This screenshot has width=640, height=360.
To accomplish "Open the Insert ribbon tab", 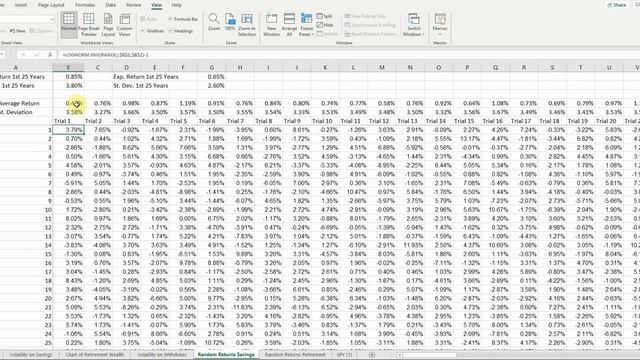I will click(21, 5).
